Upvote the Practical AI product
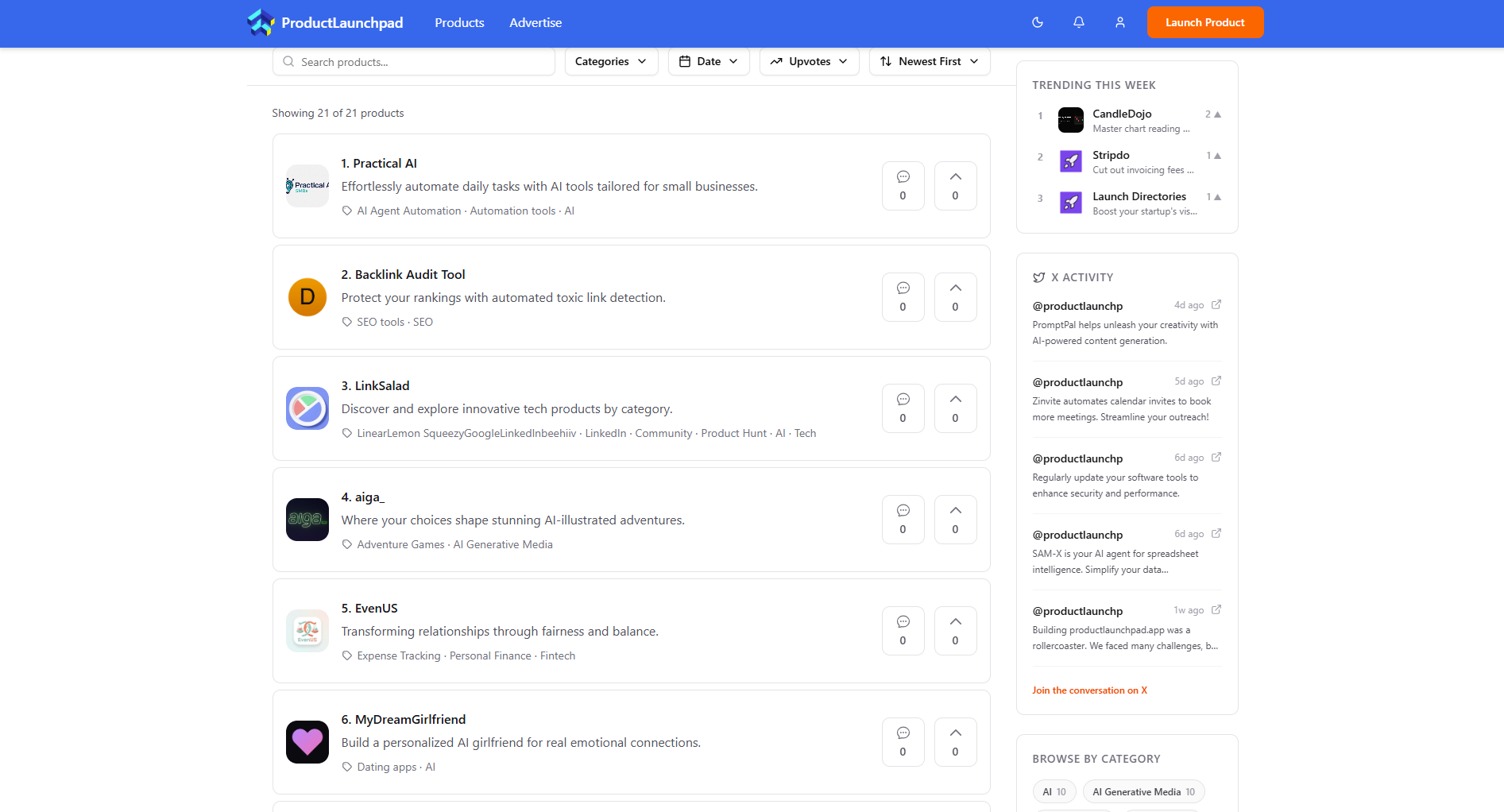1504x812 pixels. click(955, 186)
